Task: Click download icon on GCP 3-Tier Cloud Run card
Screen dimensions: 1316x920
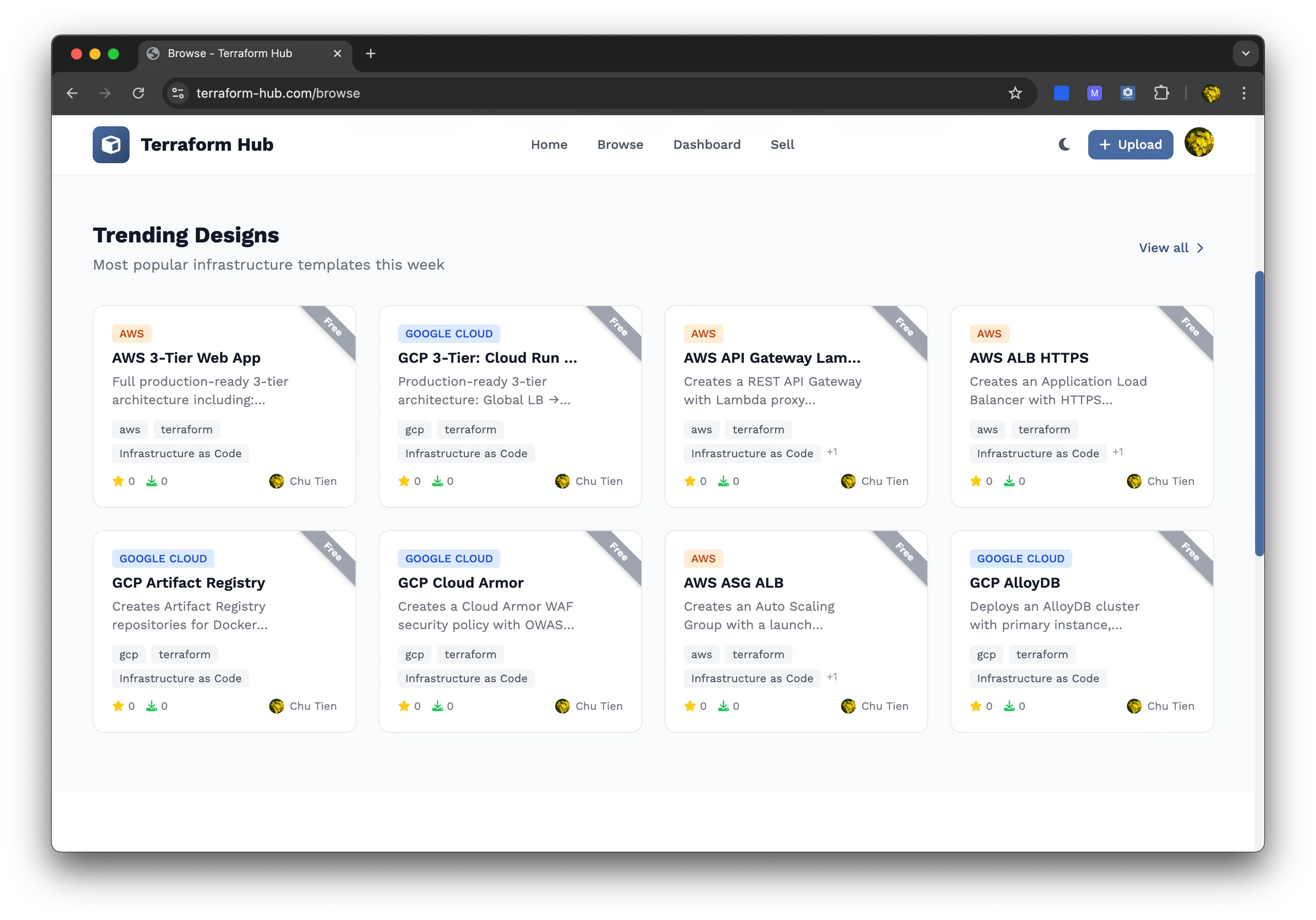Action: (x=437, y=481)
